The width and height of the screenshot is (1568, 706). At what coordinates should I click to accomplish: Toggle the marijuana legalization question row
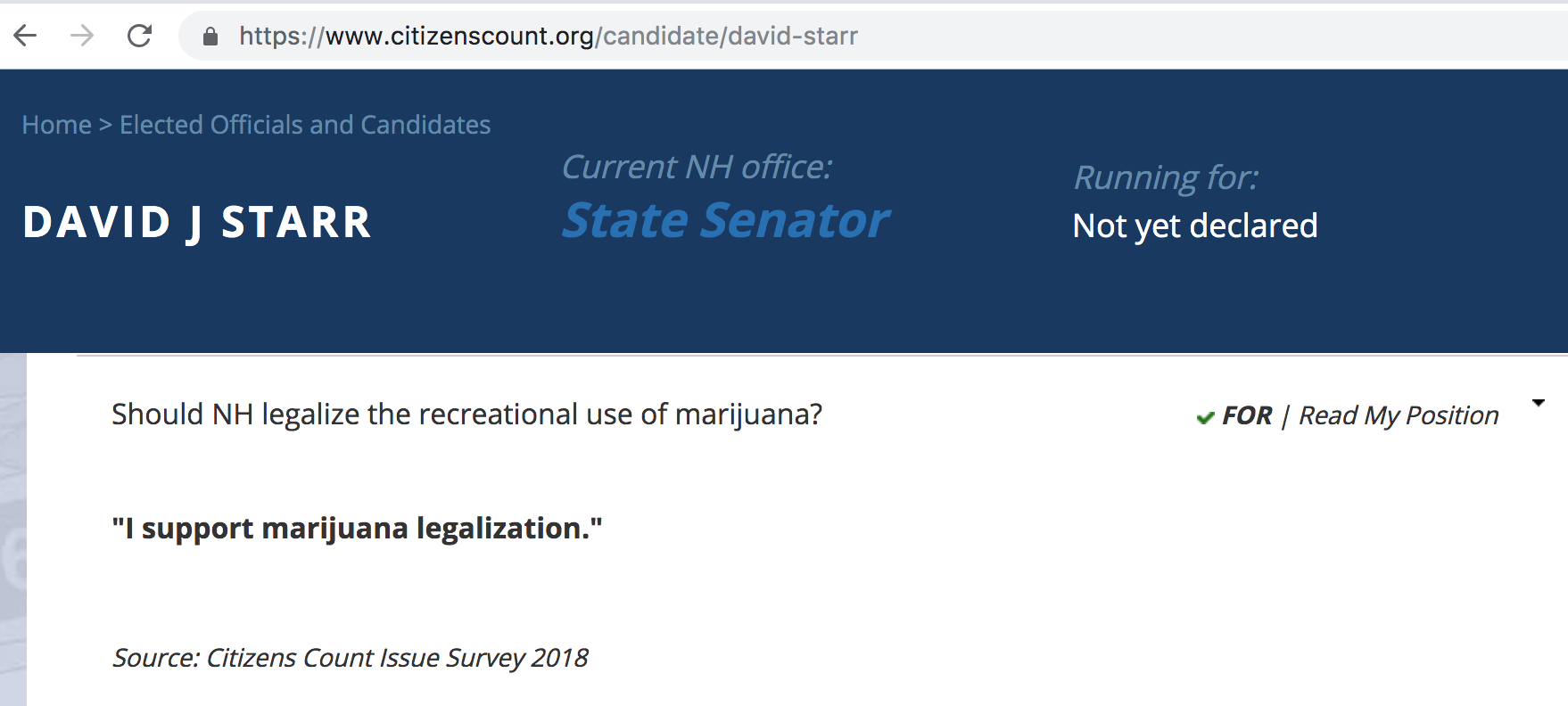coord(466,415)
